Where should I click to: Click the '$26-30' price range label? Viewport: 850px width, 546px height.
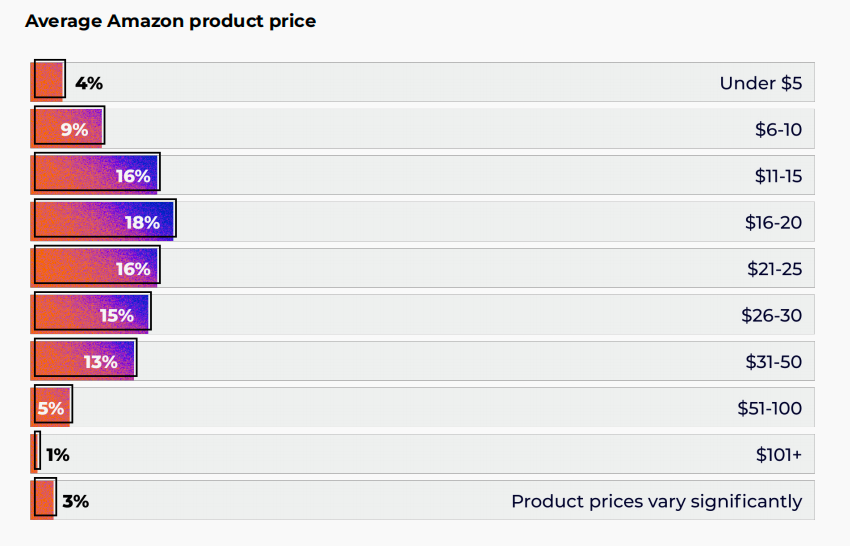[771, 315]
